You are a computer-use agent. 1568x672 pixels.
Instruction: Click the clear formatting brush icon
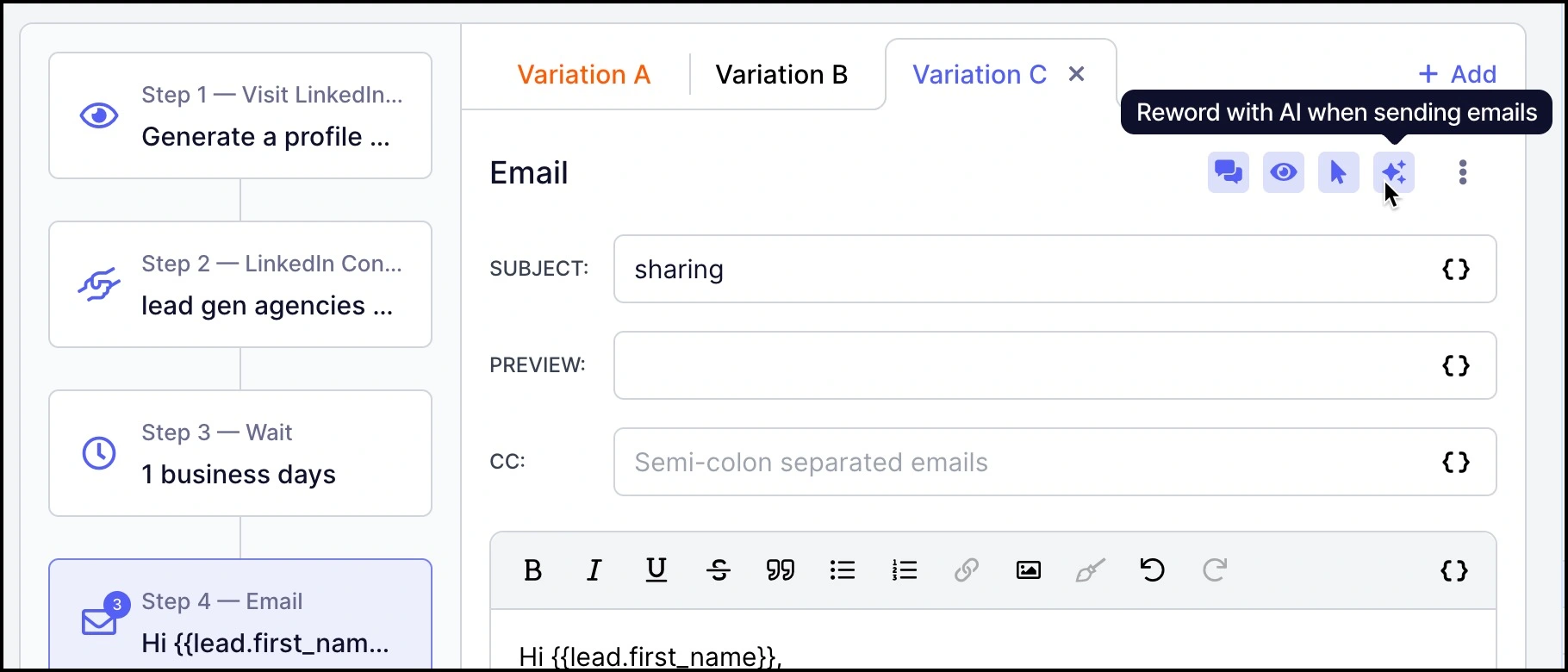[1090, 570]
